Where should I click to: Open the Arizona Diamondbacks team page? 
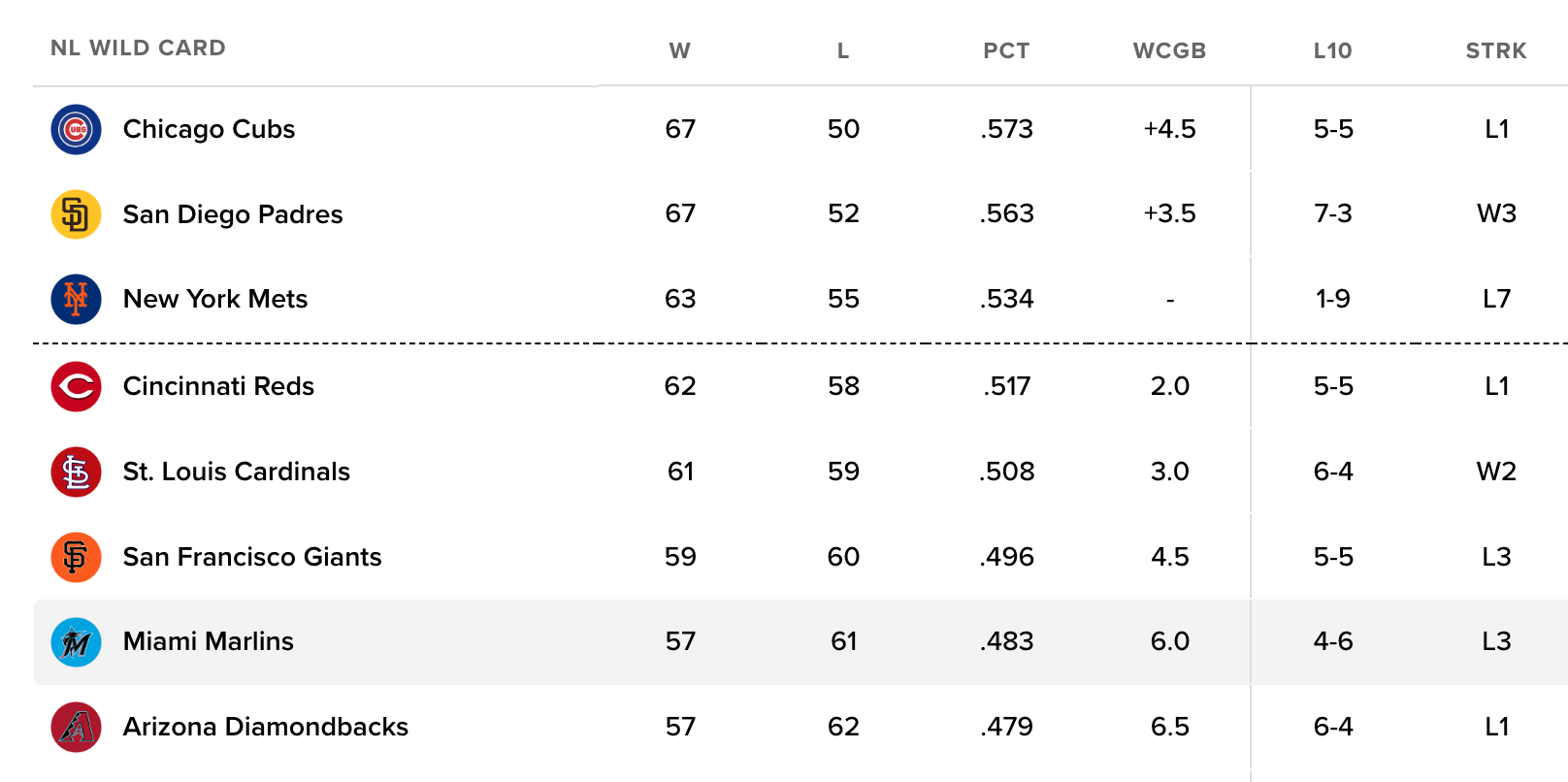click(265, 727)
